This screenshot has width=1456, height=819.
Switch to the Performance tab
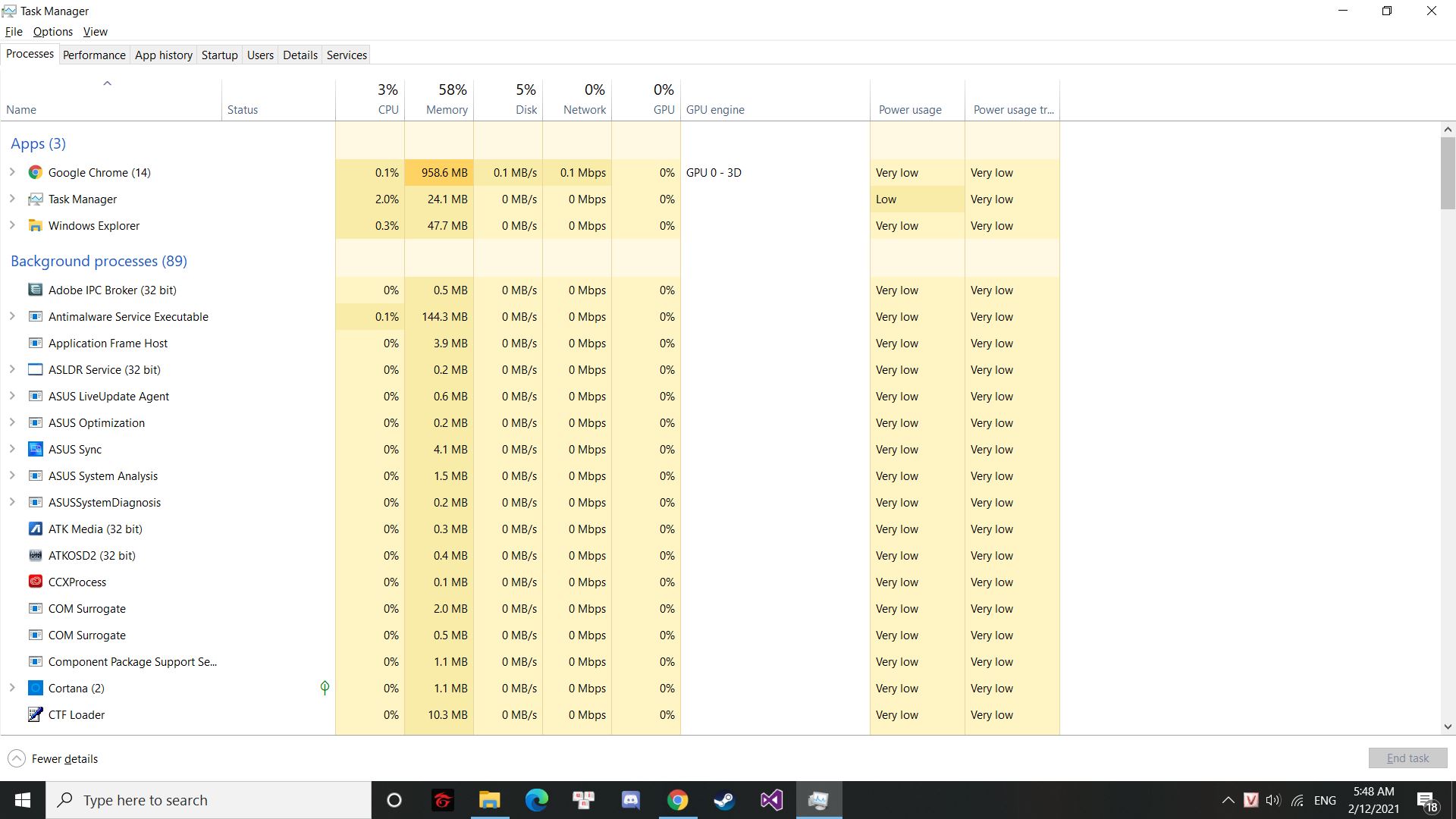[94, 55]
